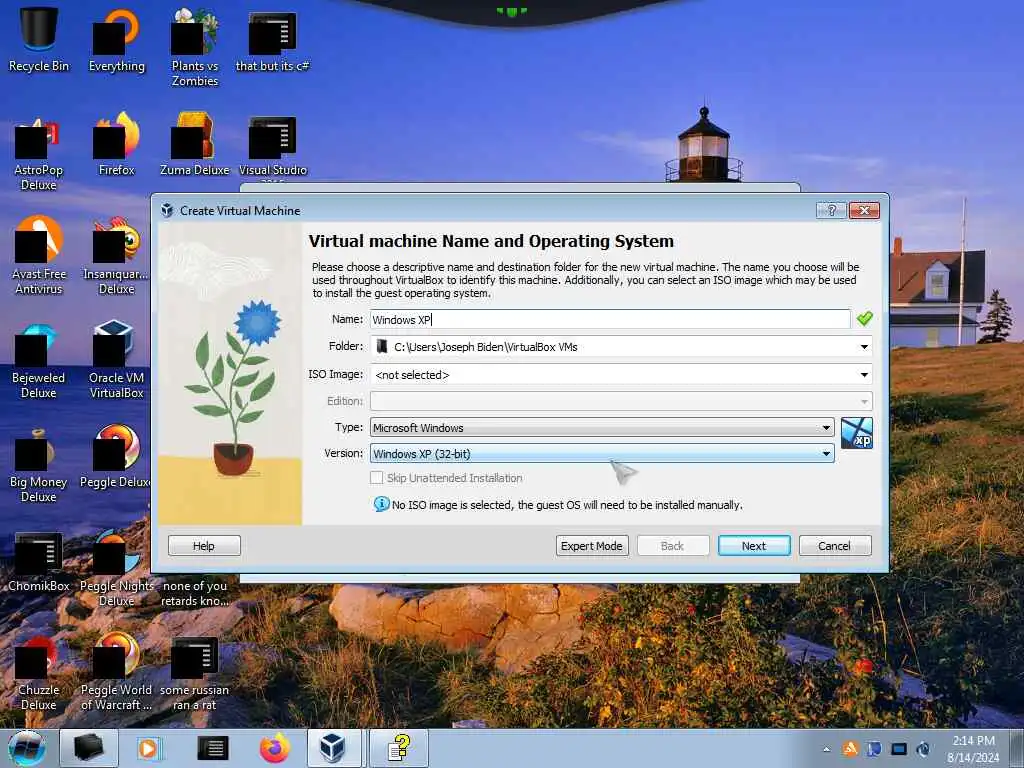Launch Peggle Nights Deluxe desktop shortcut
This screenshot has width=1024, height=768.
click(x=116, y=568)
